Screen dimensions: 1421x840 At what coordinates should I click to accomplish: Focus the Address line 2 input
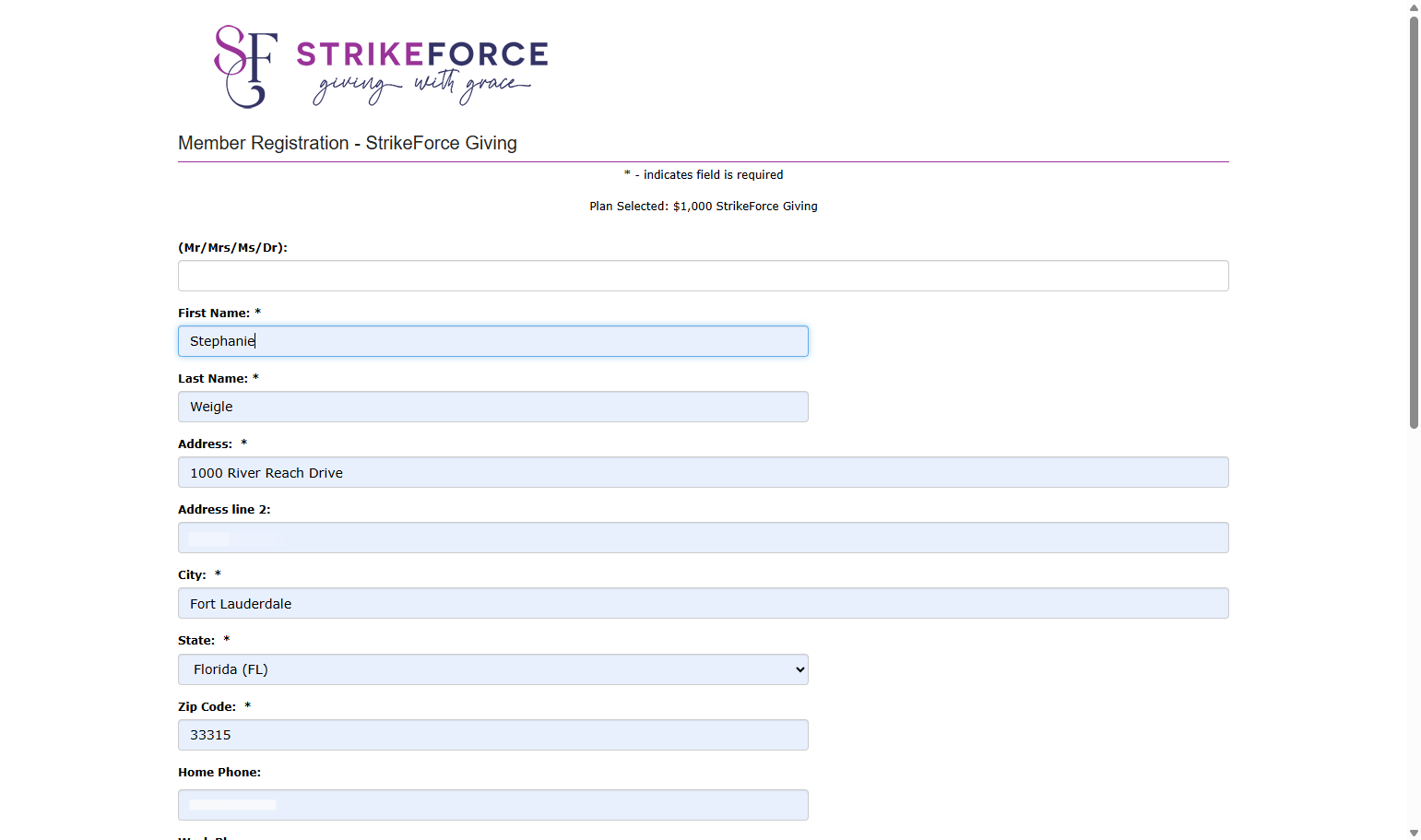tap(703, 538)
